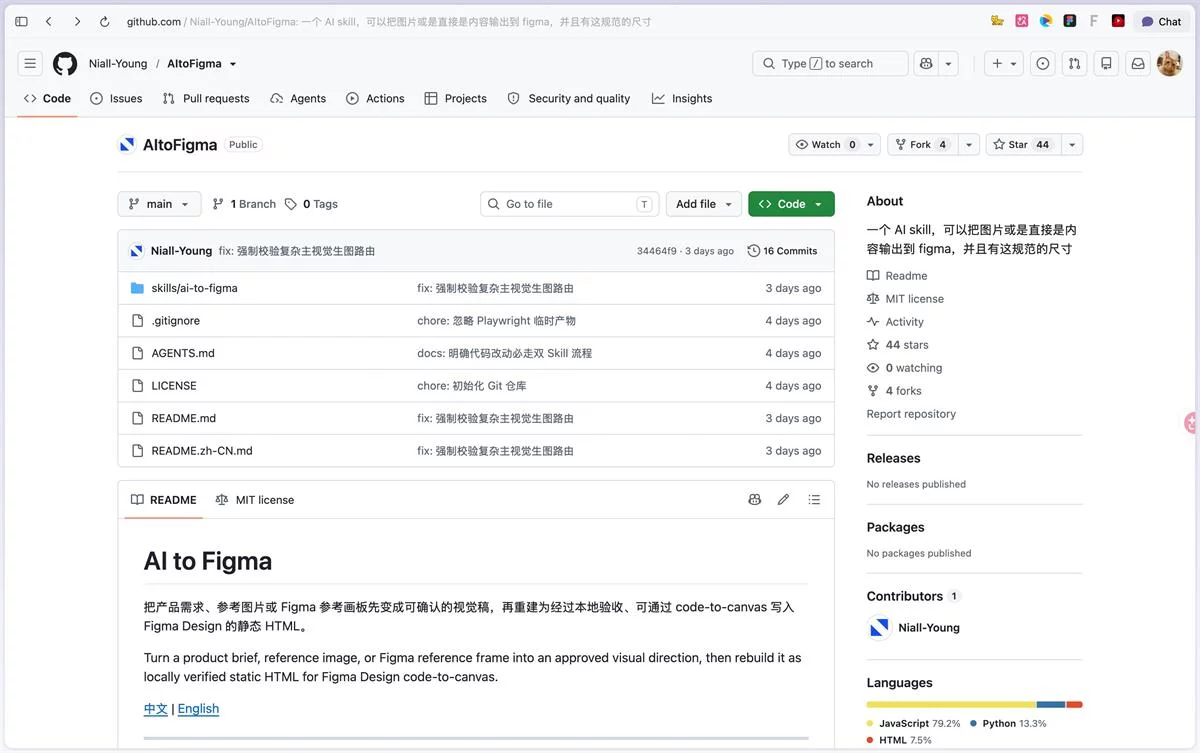Image resolution: width=1200 pixels, height=753 pixels.
Task: Open the repositories icon in the header
Action: point(1106,63)
